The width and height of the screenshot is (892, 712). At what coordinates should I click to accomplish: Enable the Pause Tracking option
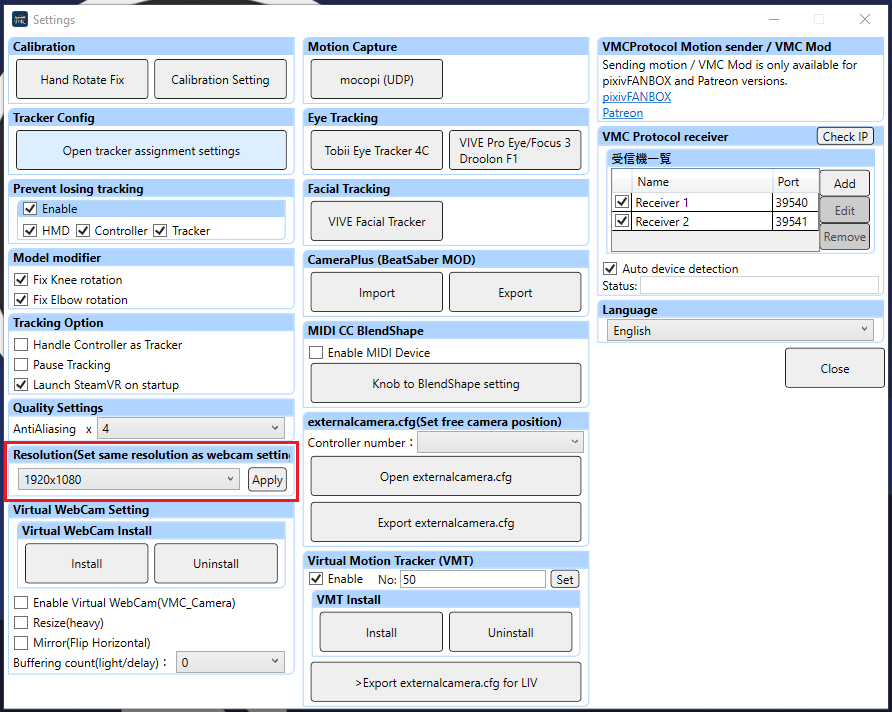(x=22, y=365)
